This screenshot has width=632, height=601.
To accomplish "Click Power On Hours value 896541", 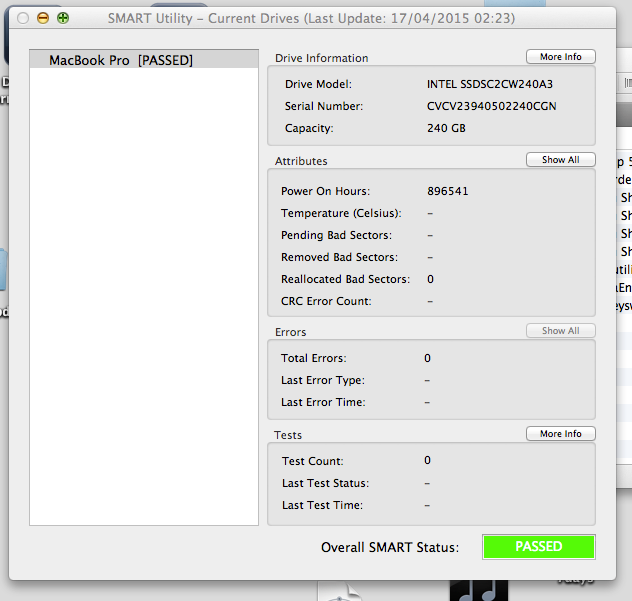I will (x=448, y=191).
